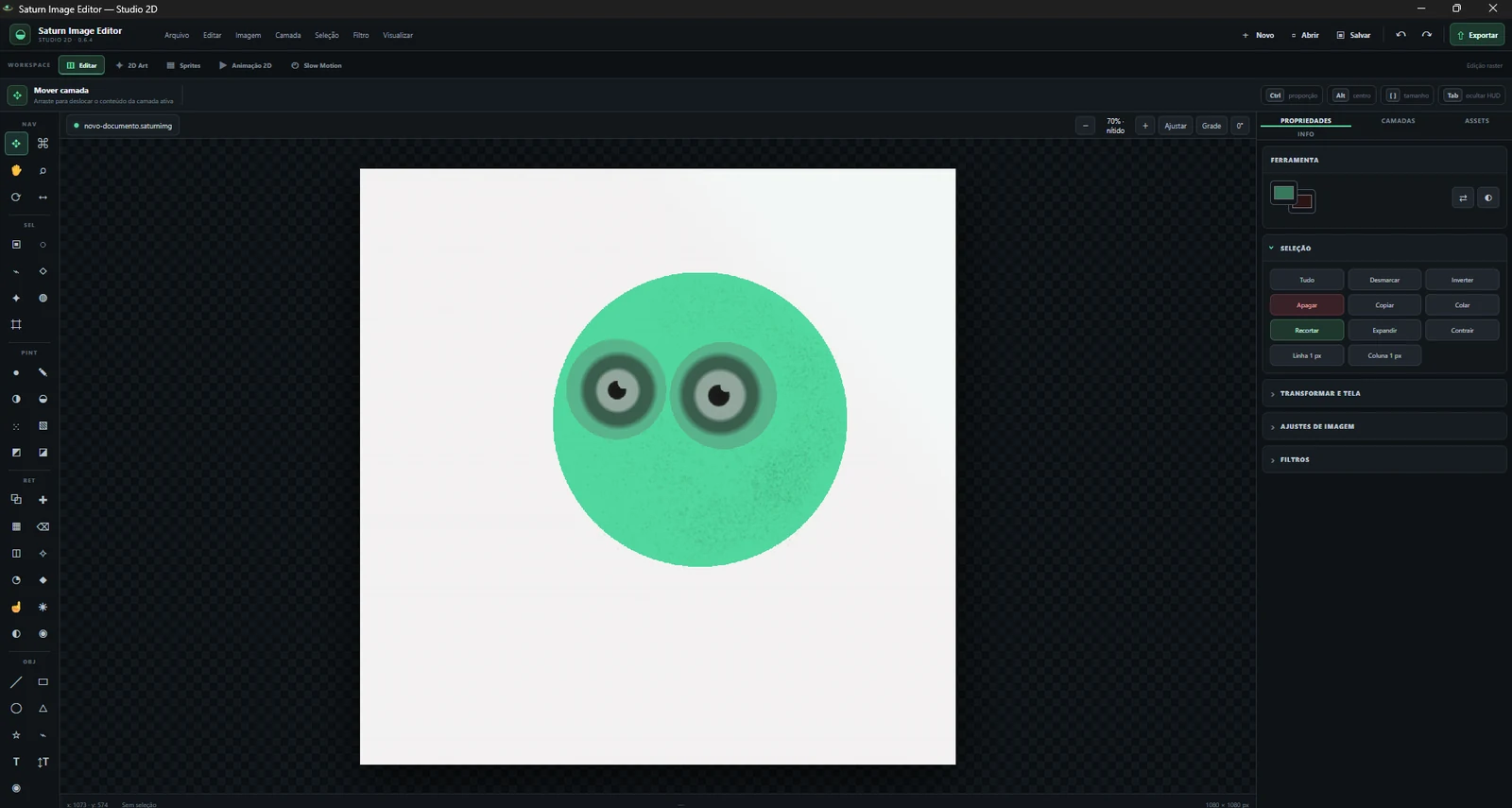Select the triangle shape tool
The image size is (1512, 808).
[x=43, y=708]
